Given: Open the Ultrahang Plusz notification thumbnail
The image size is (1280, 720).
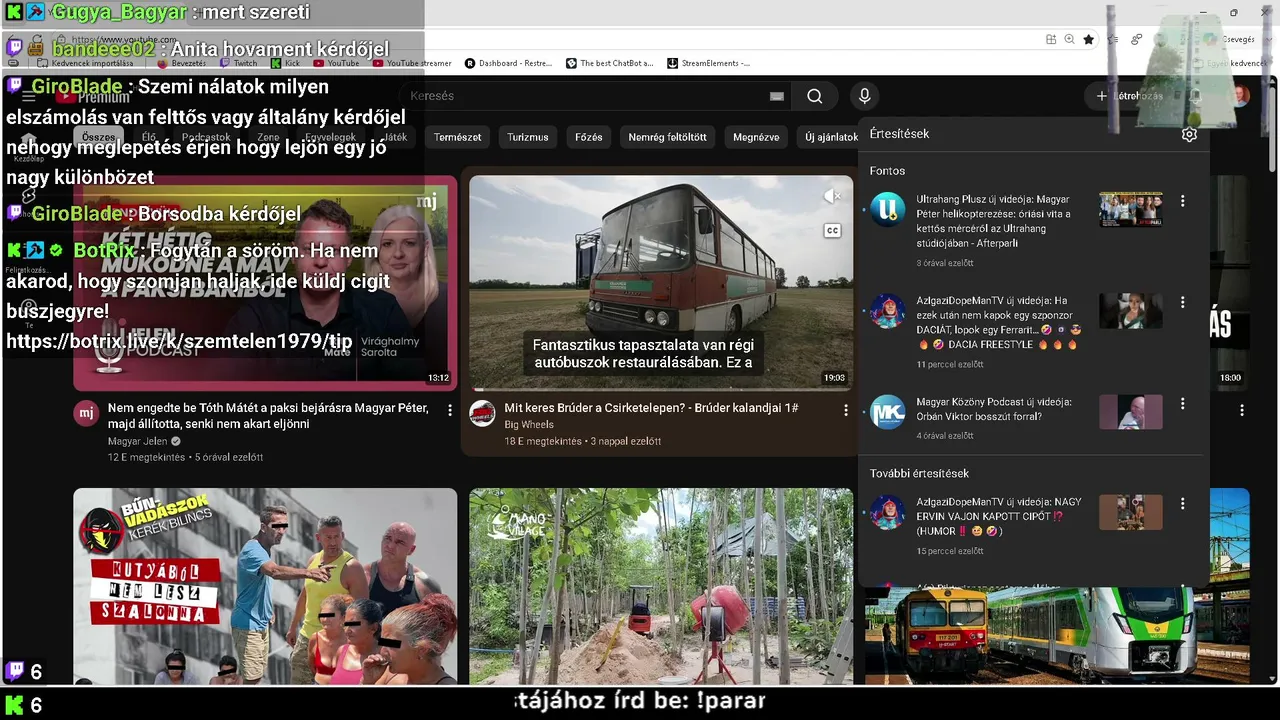Looking at the screenshot, I should pyautogui.click(x=1131, y=210).
